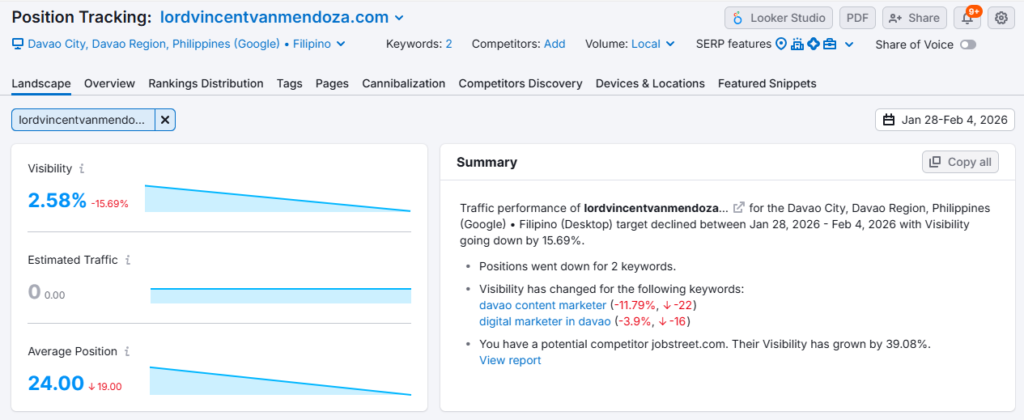Switch to the Rankings Distribution tab
1024x420 pixels.
206,84
